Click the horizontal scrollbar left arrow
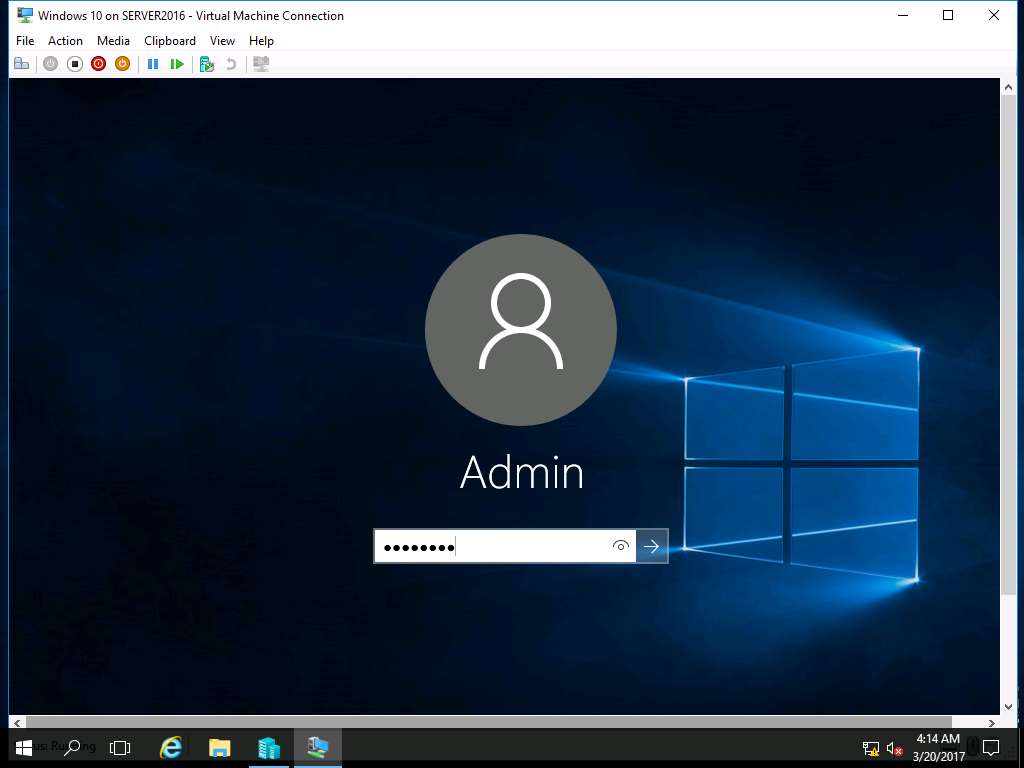This screenshot has height=768, width=1024. [x=17, y=722]
